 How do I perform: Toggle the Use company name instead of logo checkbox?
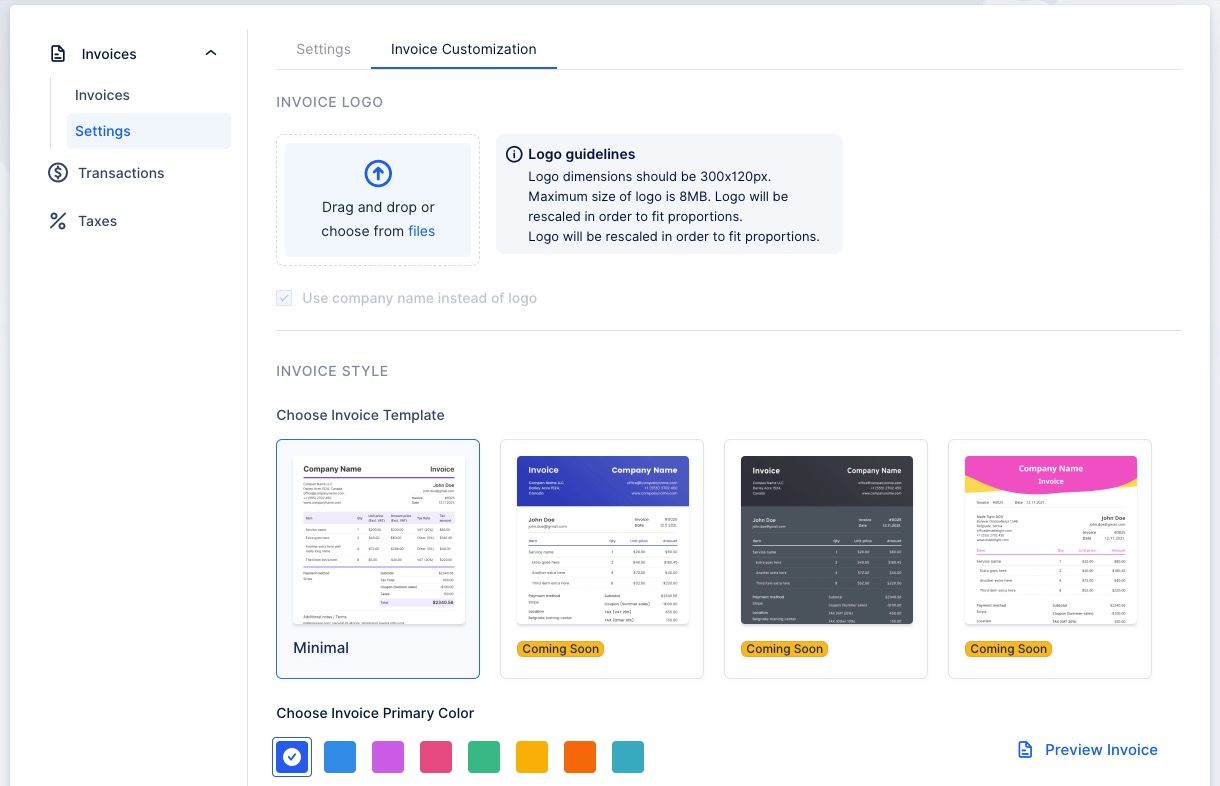click(x=284, y=298)
